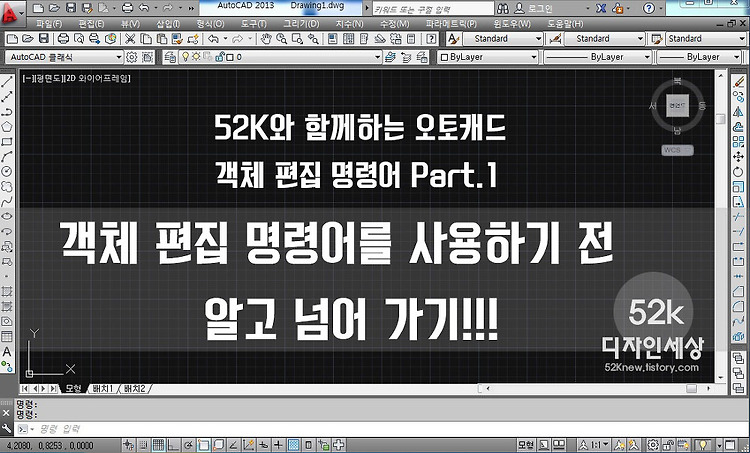The image size is (750, 453).
Task: Select the Rotate modify tool
Action: [739, 171]
